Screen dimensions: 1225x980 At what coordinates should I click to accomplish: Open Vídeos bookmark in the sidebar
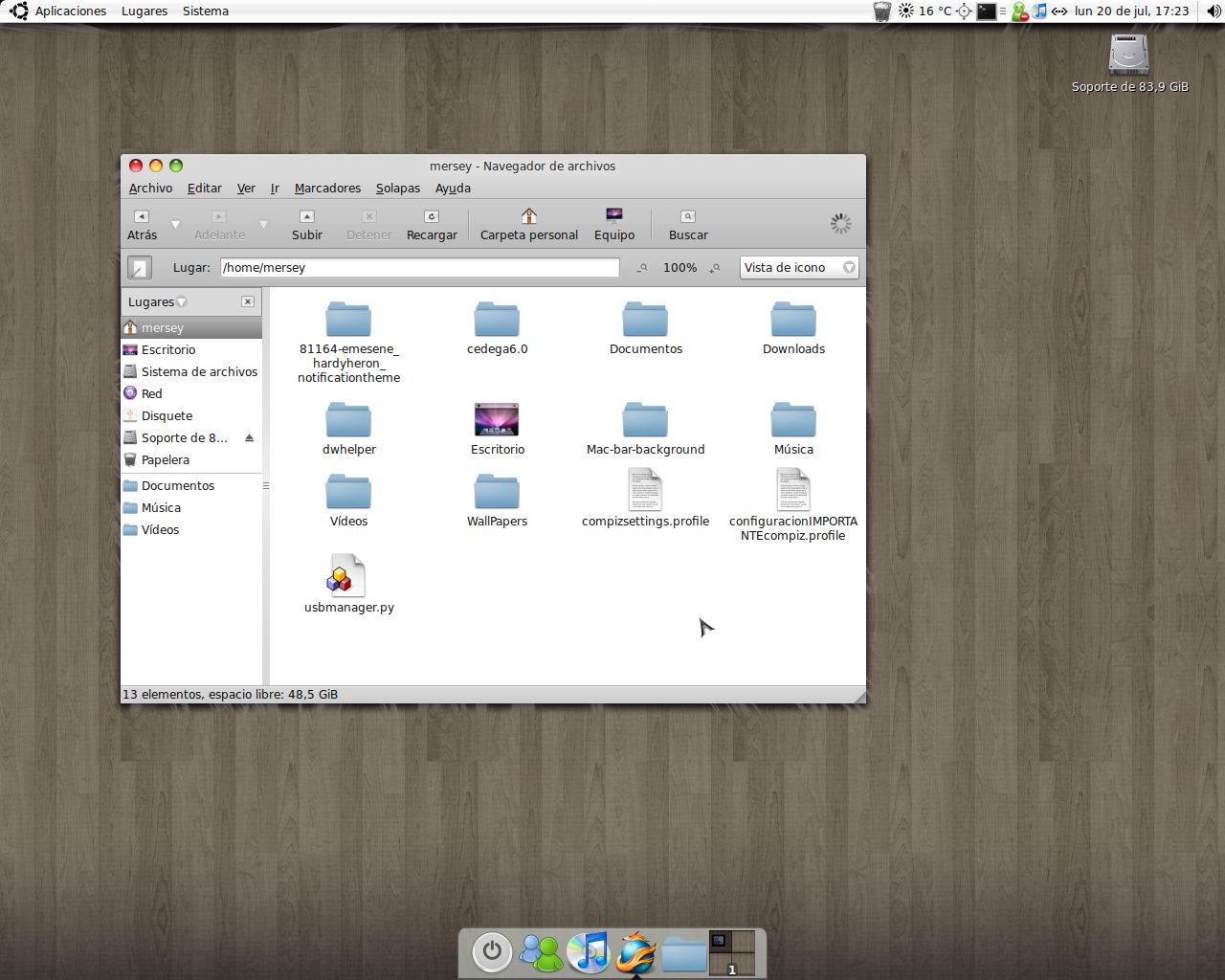tap(191, 529)
